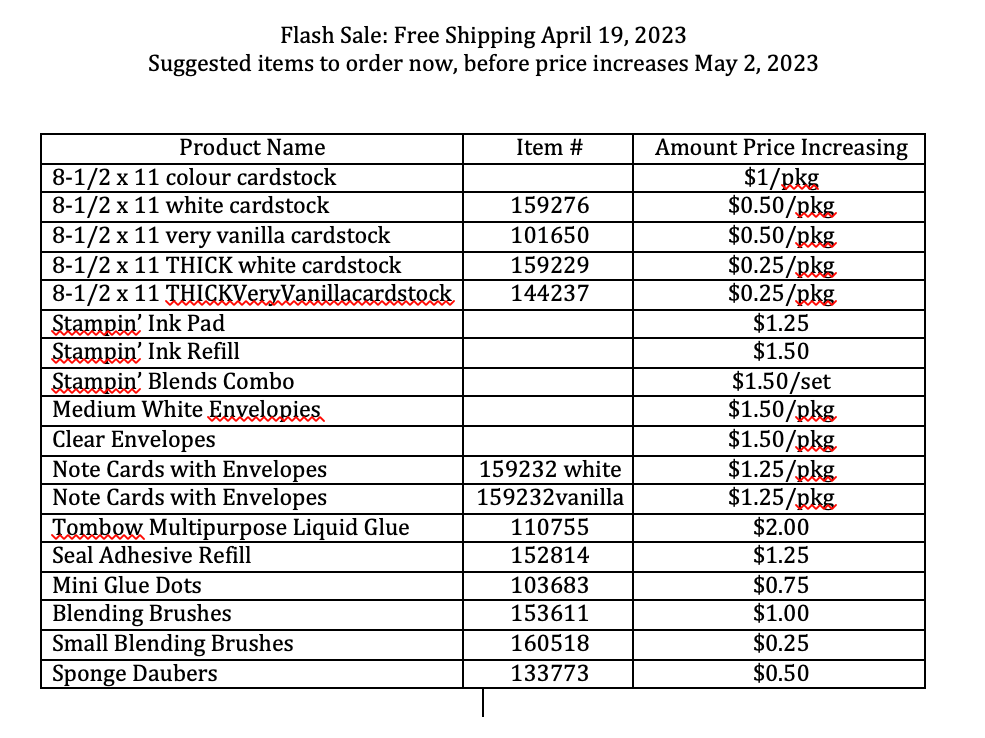Click the "$2.00" price increase cell

pos(781,527)
